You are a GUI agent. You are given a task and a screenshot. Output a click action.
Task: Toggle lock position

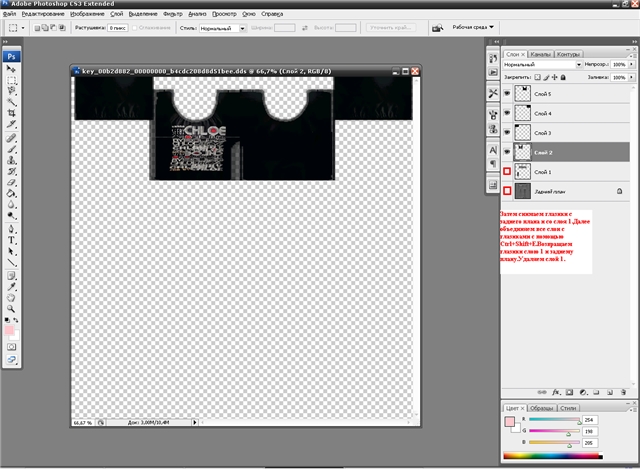pyautogui.click(x=555, y=77)
